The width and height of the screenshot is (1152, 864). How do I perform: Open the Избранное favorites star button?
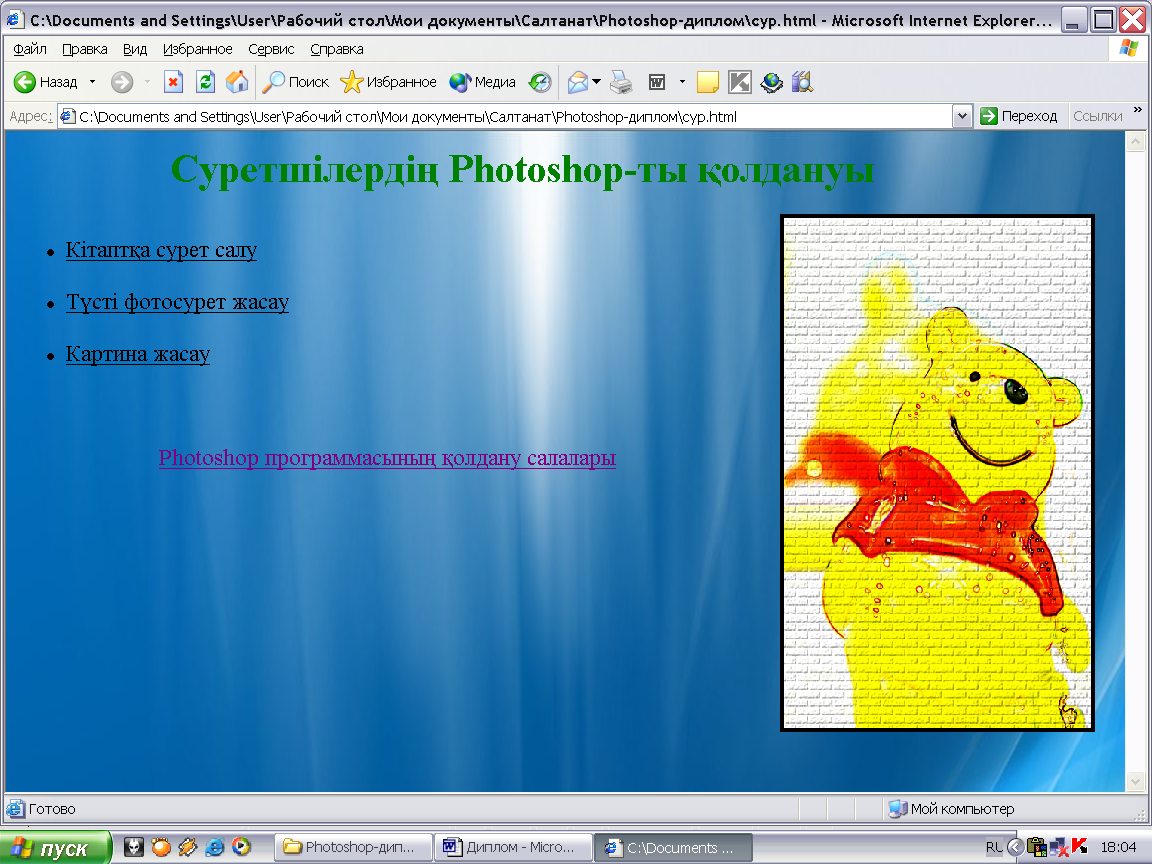(x=389, y=82)
